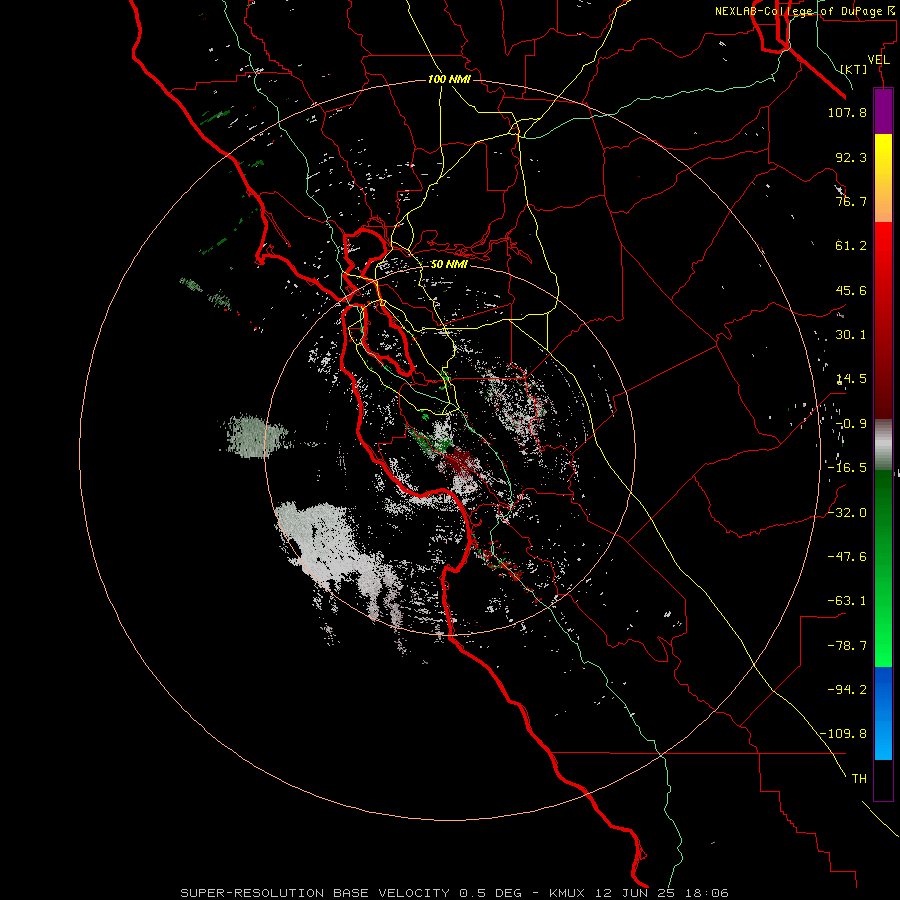
Task: Click the -47.6 legend value
Action: tap(847, 557)
